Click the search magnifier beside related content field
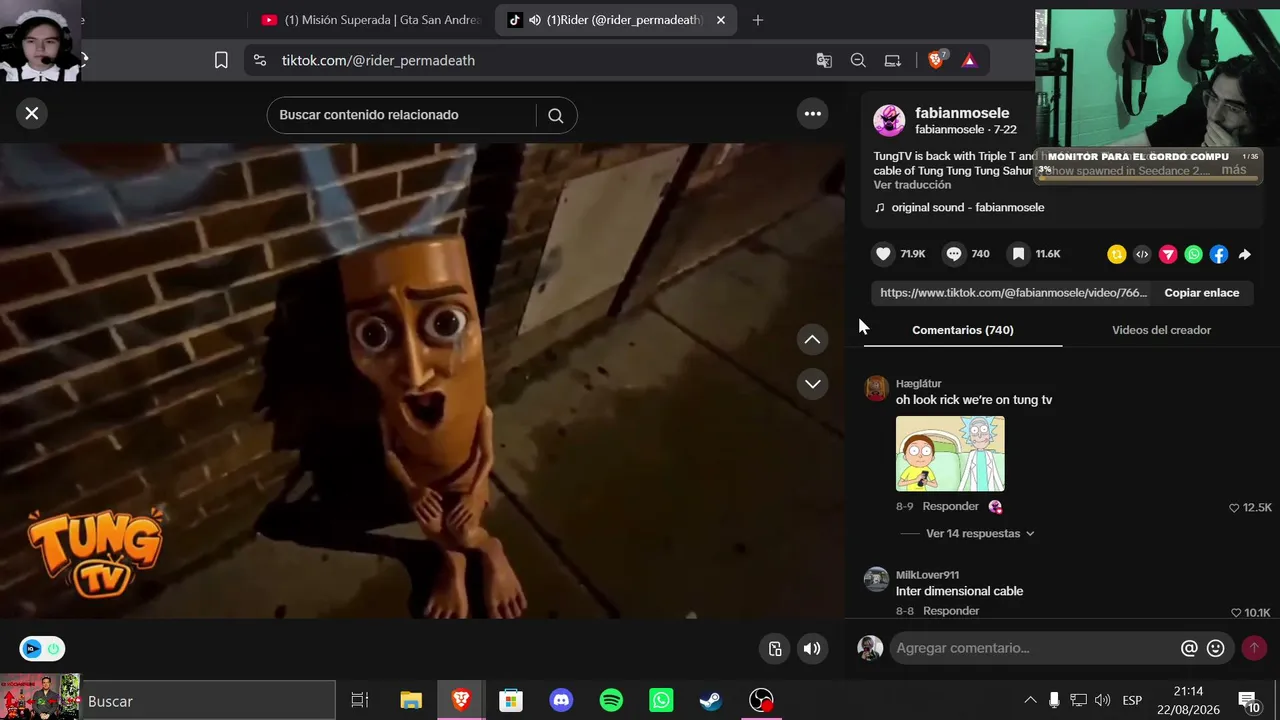Screen dimensions: 1280x720 (x=556, y=115)
